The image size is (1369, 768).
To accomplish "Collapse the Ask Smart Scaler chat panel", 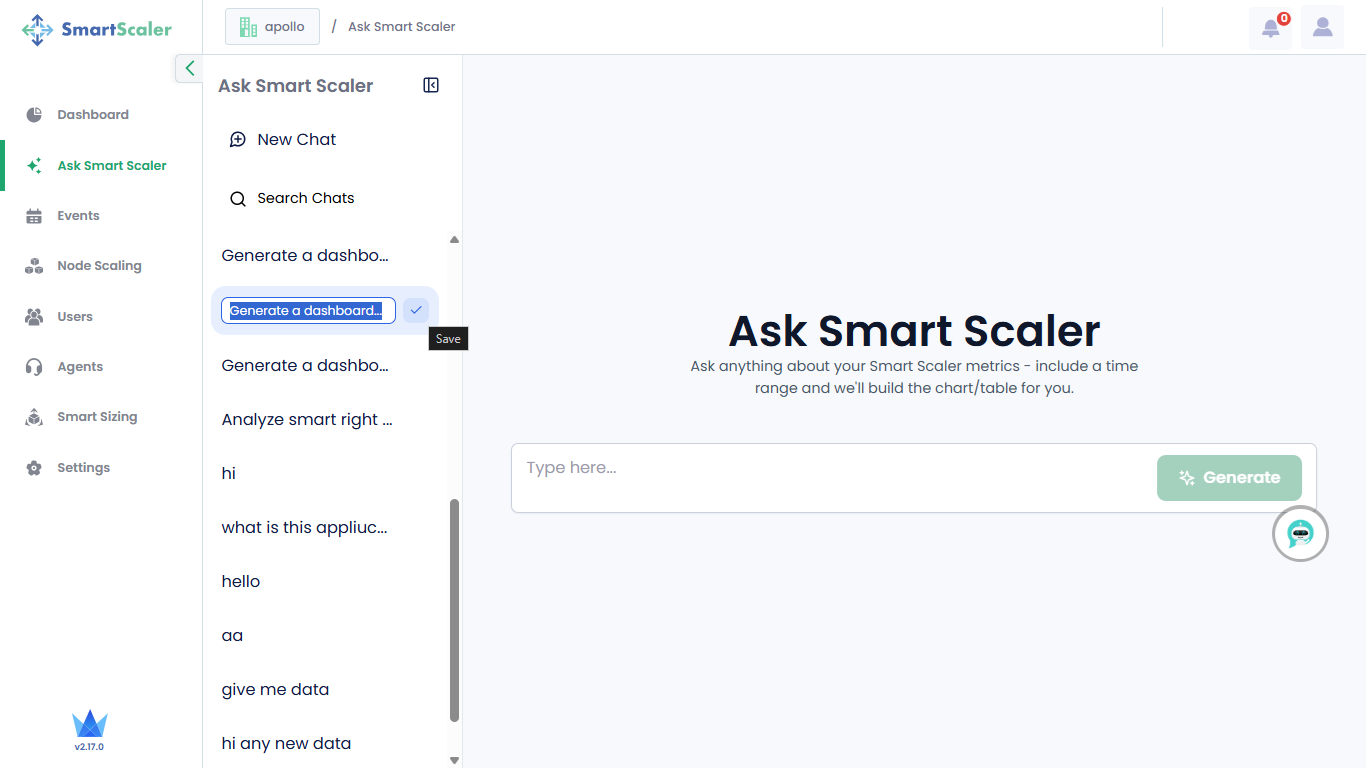I will click(431, 86).
